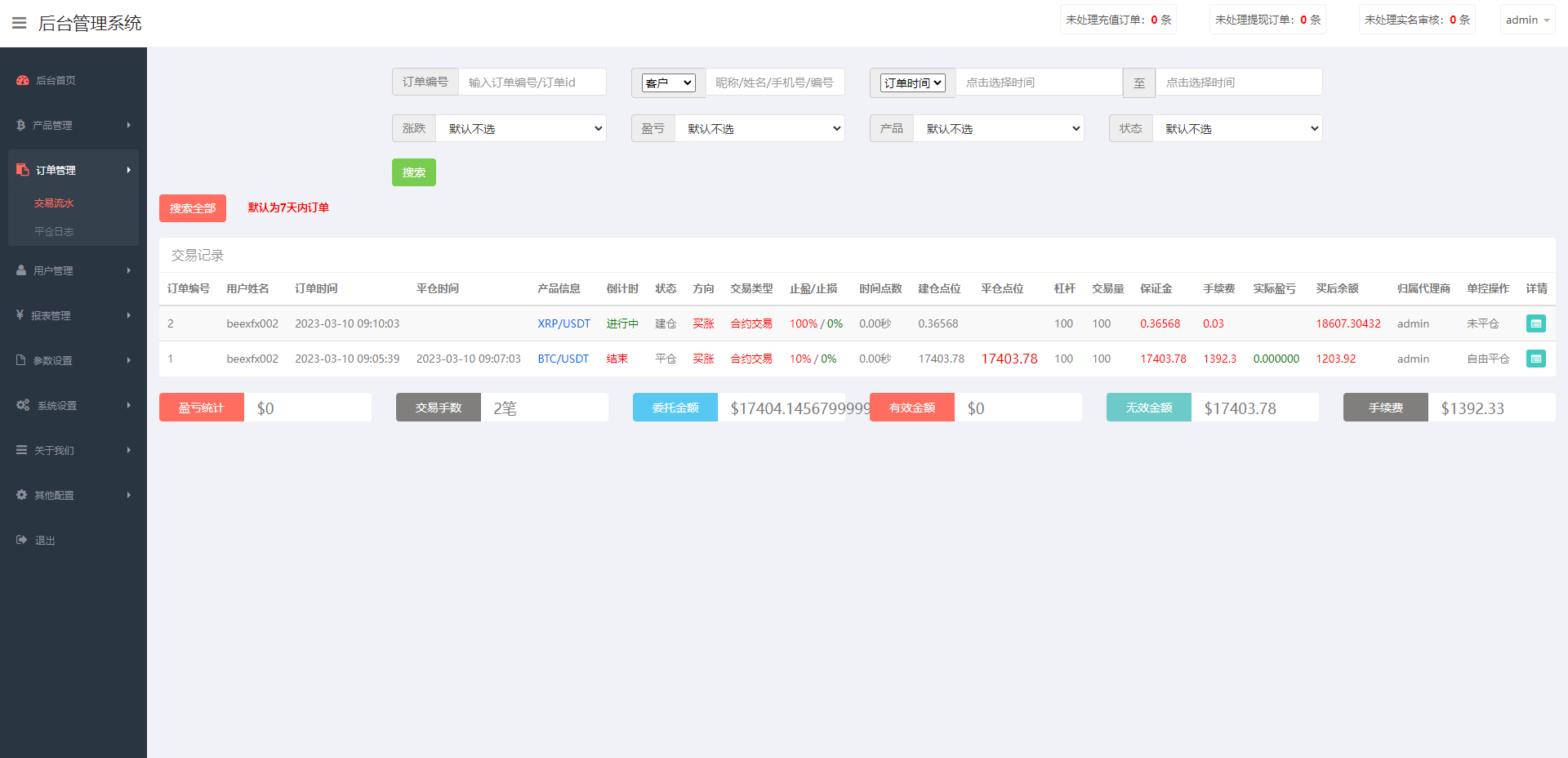Click the yen icon beside 报表管理

point(20,315)
